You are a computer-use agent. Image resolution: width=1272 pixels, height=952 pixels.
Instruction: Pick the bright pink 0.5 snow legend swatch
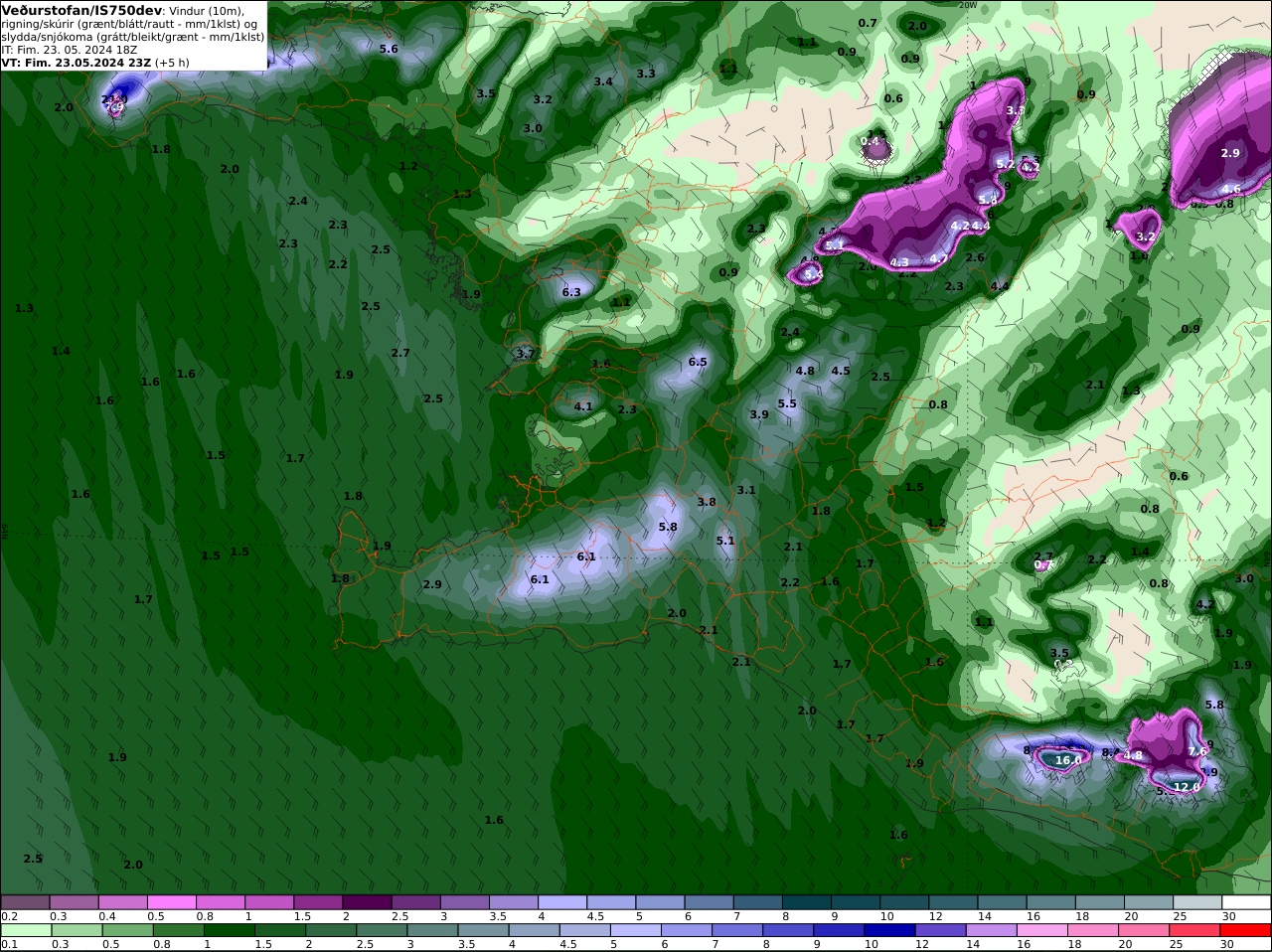[x=172, y=902]
